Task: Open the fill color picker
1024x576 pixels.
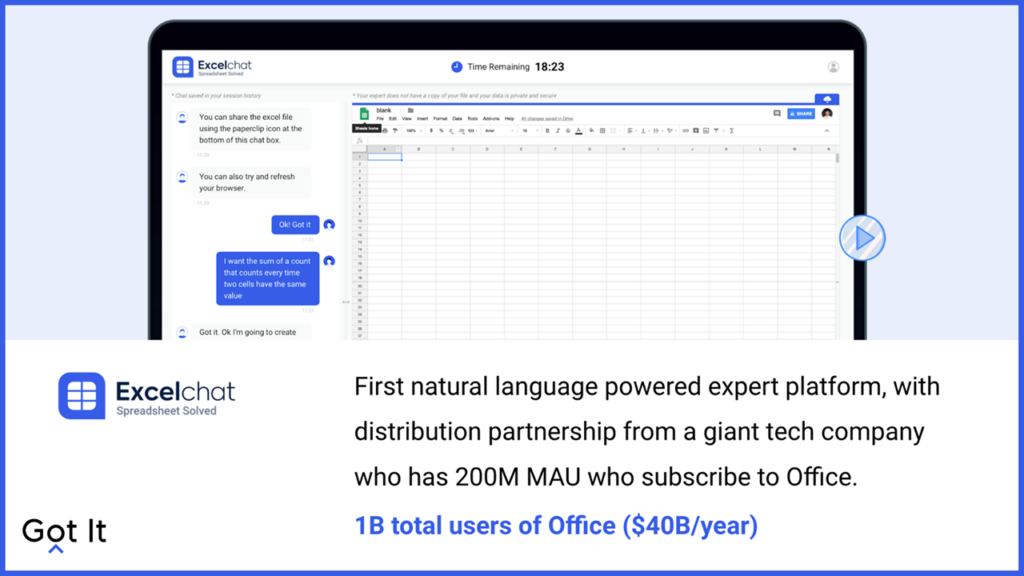Action: (x=592, y=131)
